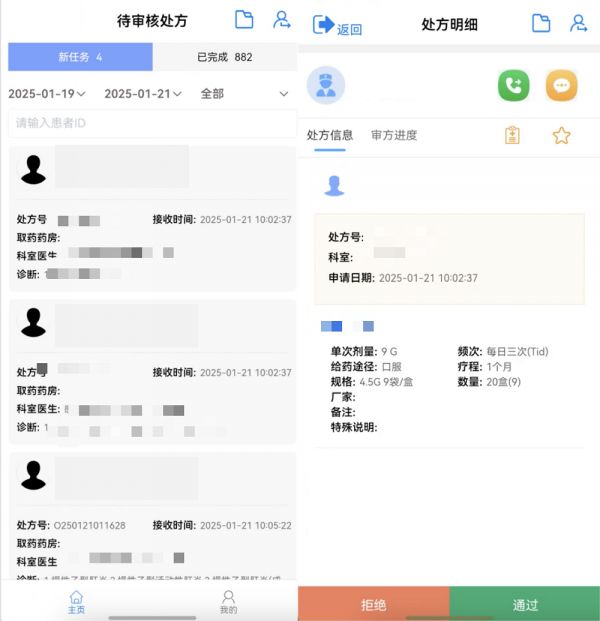This screenshot has height=621, width=600.
Task: Switch to 新任务 4 tab
Action: [80, 57]
